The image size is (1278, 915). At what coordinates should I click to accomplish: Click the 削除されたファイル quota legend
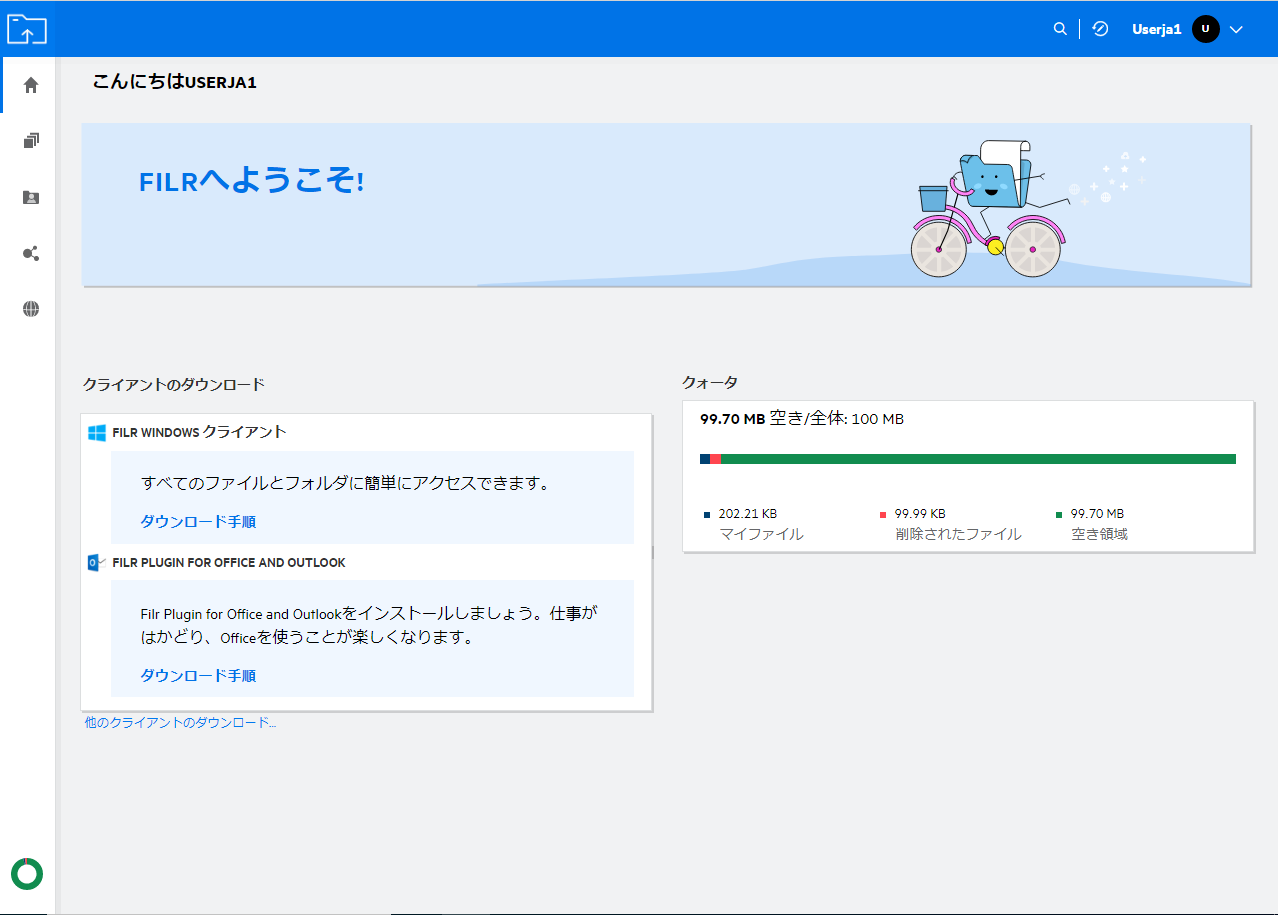[957, 534]
